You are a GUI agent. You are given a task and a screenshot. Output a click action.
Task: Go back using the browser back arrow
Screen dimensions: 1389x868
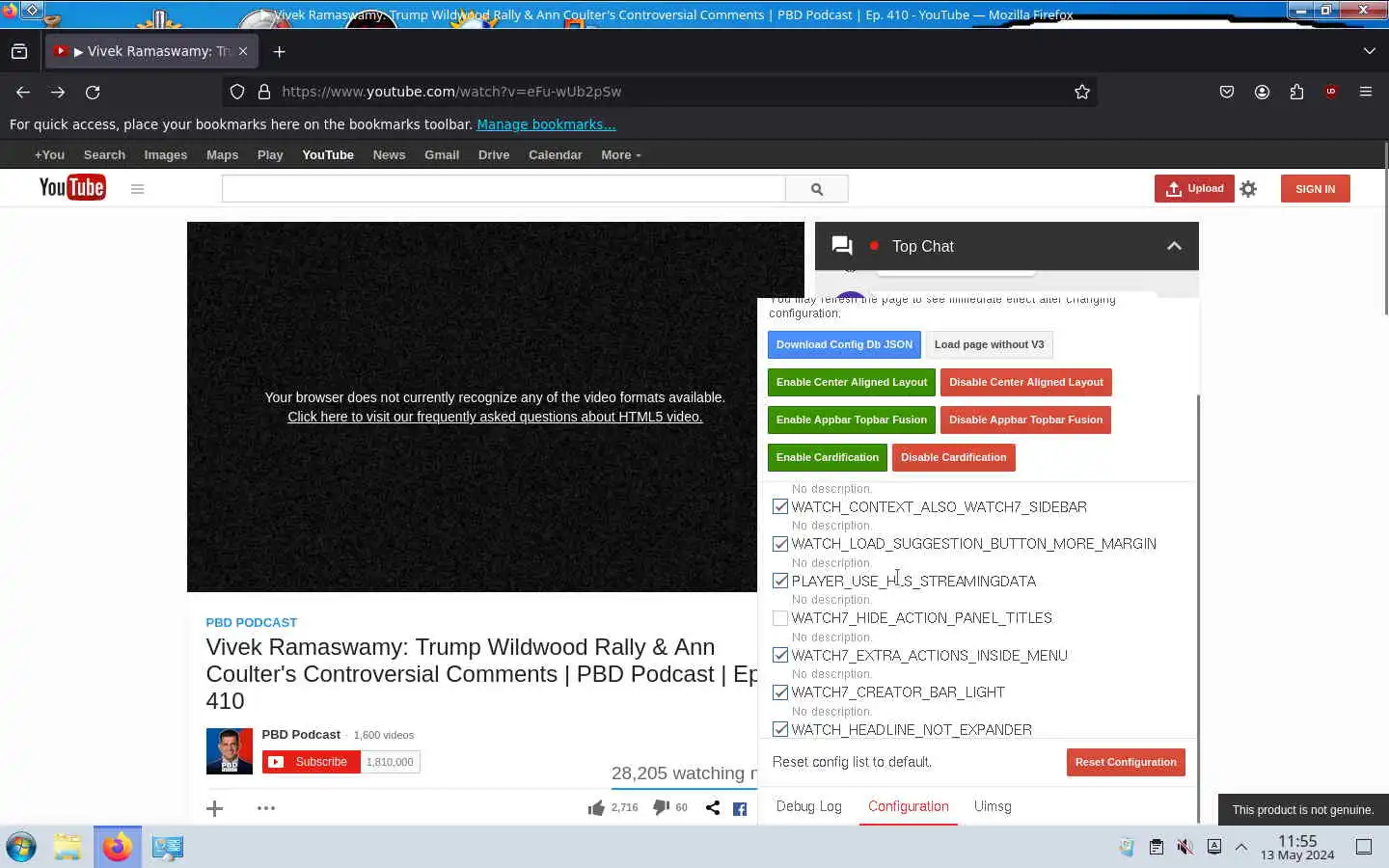pyautogui.click(x=23, y=92)
